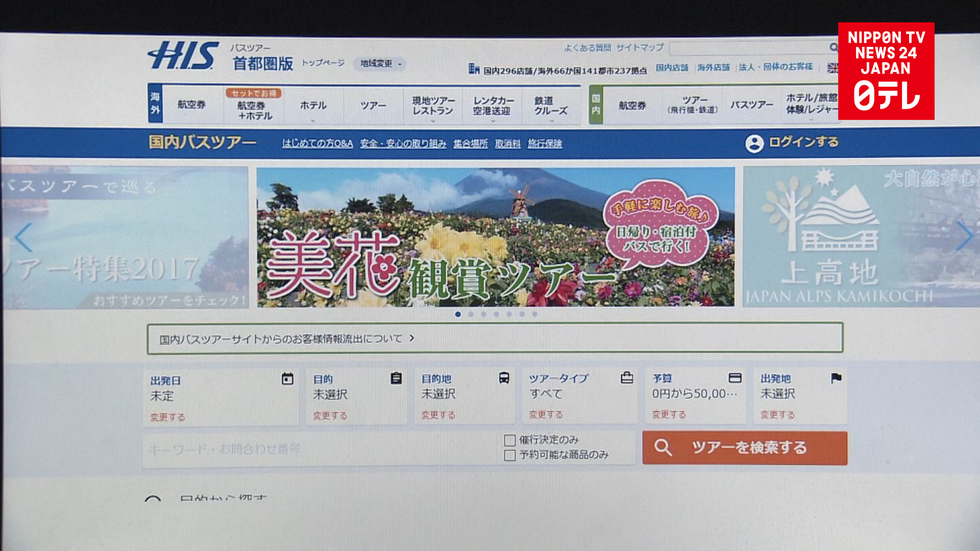980x551 pixels.
Task: Click the よくある質問 link
Action: (x=588, y=47)
